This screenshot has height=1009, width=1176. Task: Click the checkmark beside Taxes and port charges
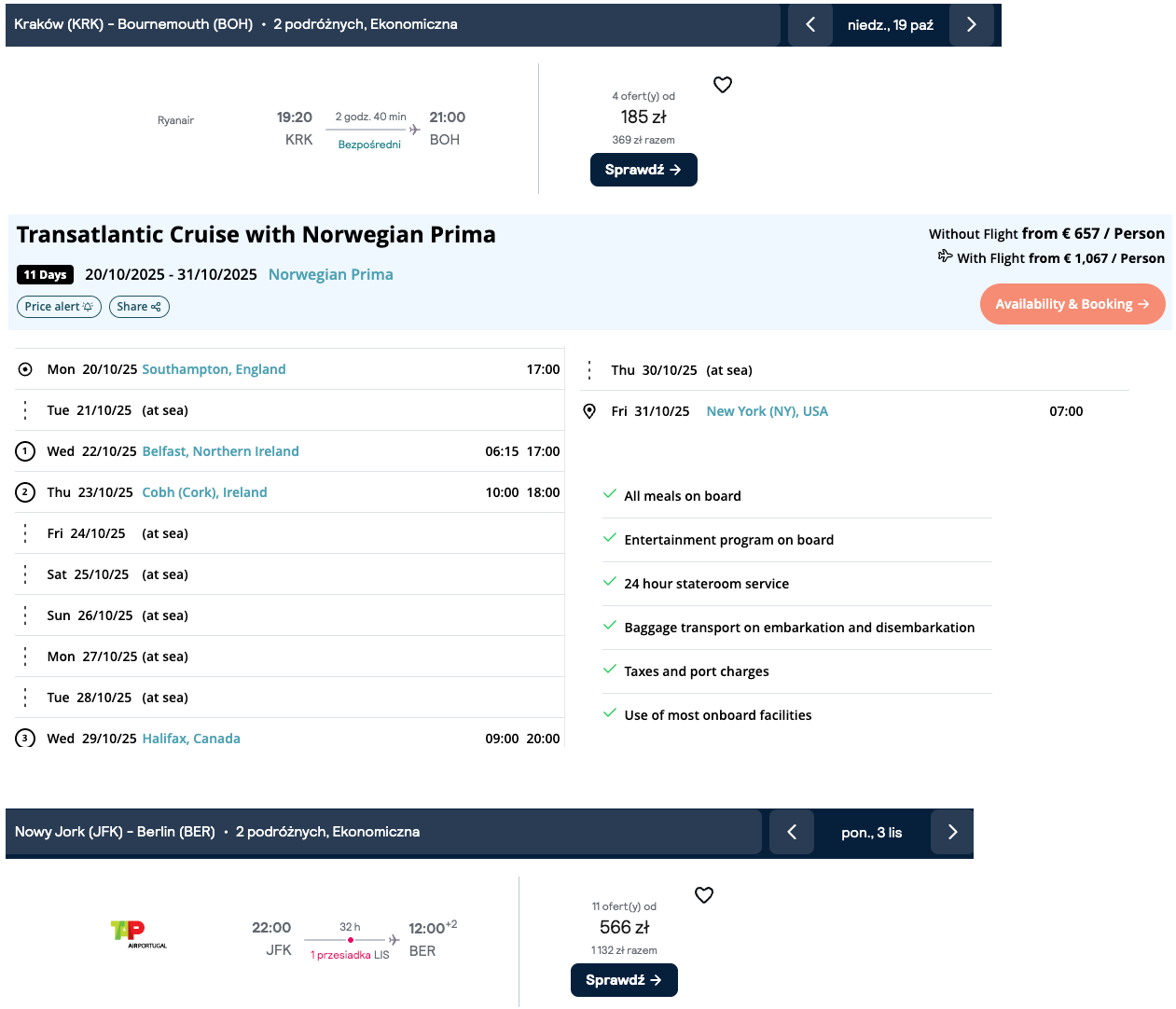610,670
